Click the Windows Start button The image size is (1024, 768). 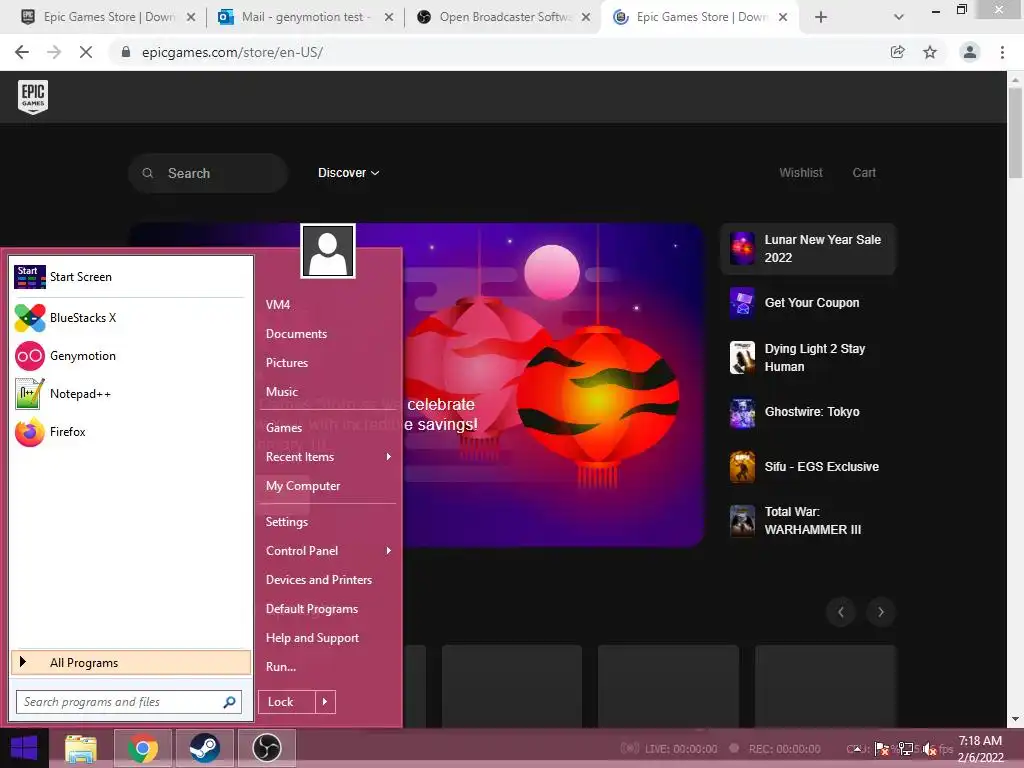tap(24, 748)
